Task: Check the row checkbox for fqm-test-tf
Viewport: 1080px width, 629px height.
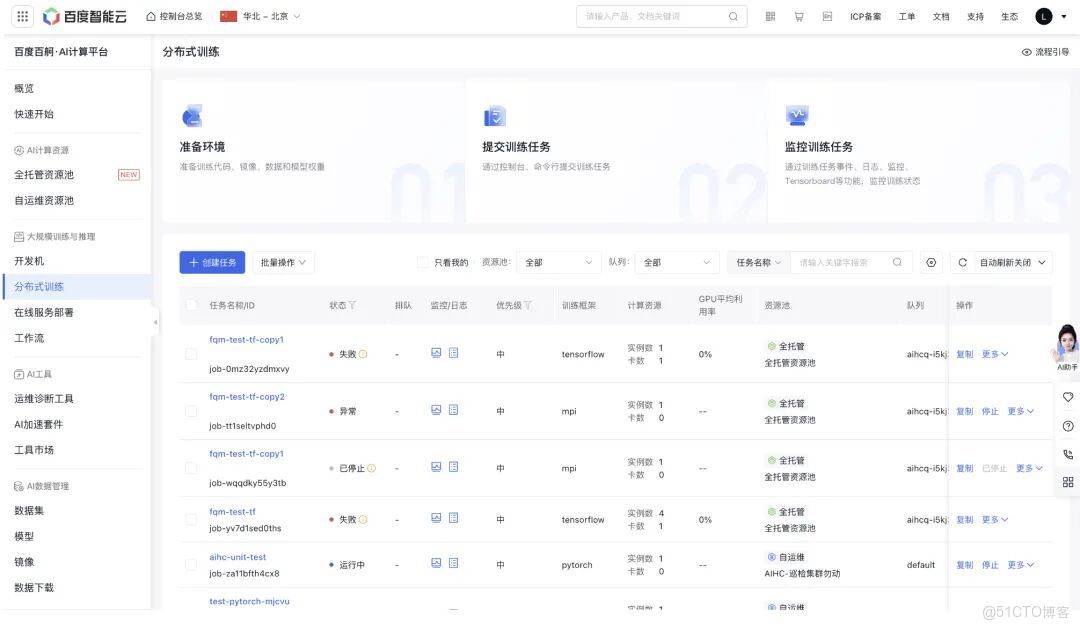Action: (x=190, y=519)
